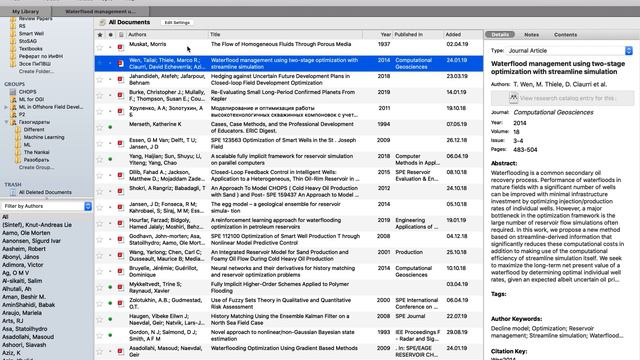
Task: Sort documents by Title column
Action: (x=285, y=35)
